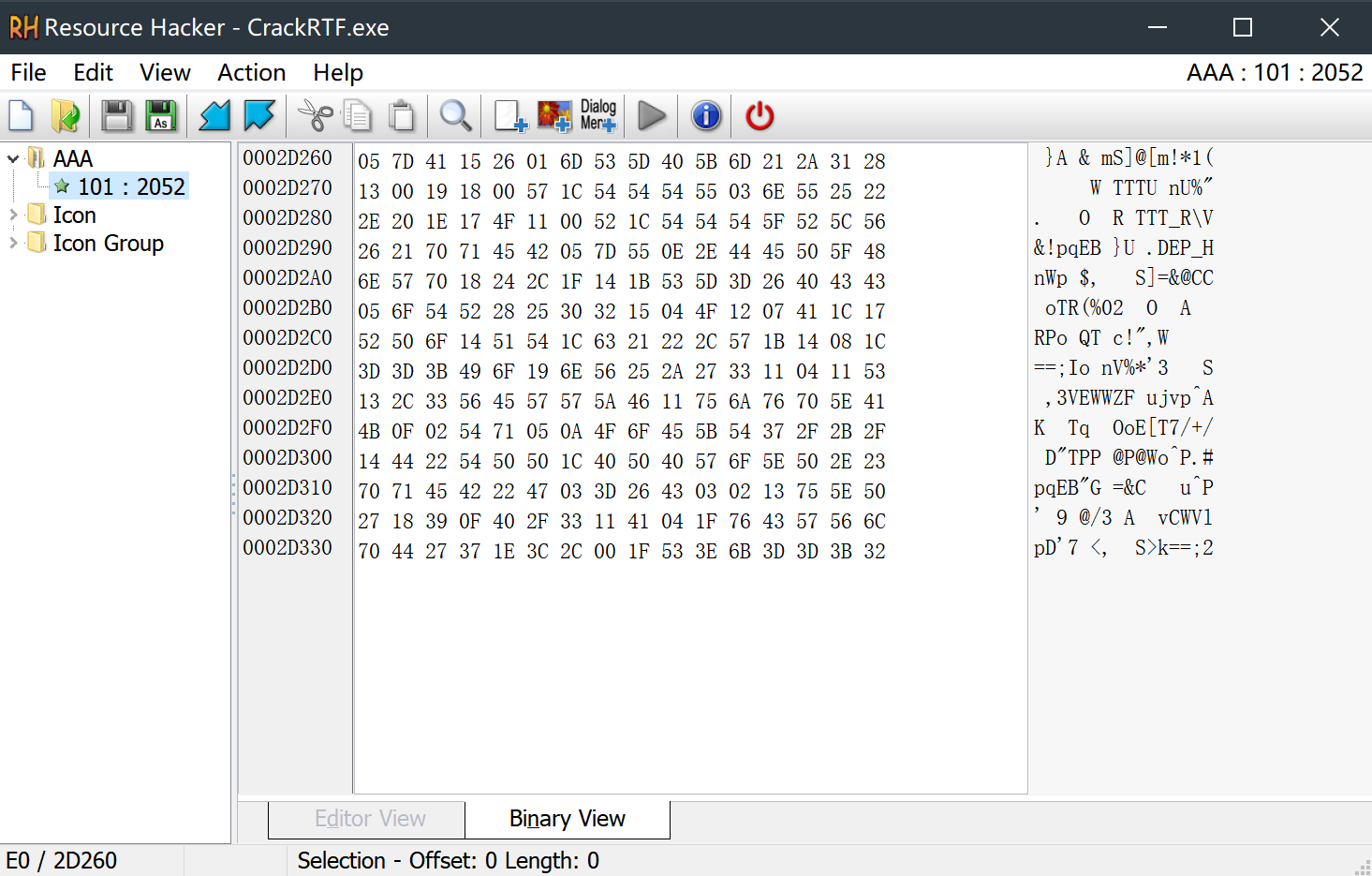Click offset row 0002D260
This screenshot has width=1372, height=876.
[x=288, y=158]
